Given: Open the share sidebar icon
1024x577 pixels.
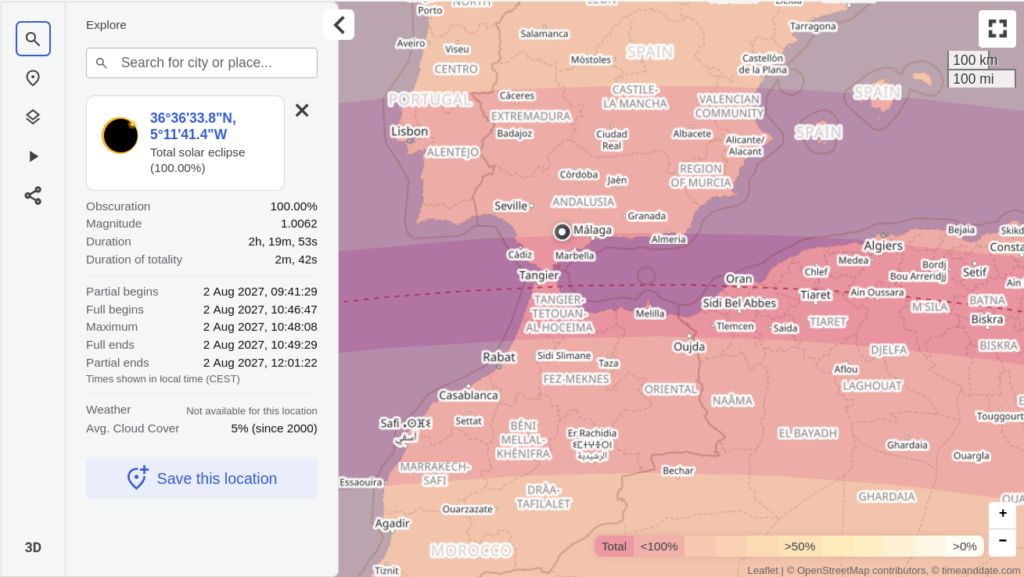Looking at the screenshot, I should tap(33, 196).
